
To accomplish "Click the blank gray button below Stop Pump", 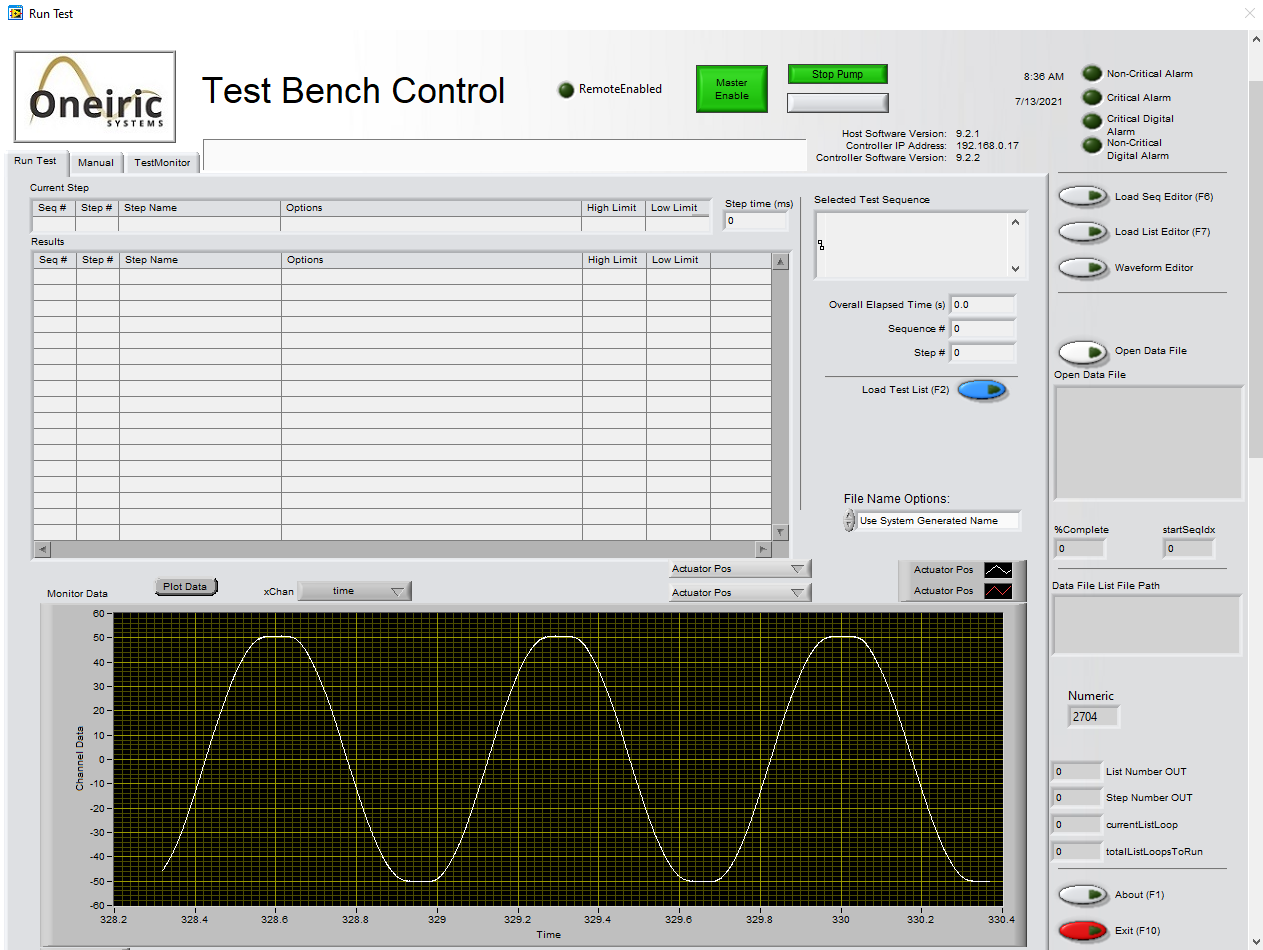I will (837, 103).
